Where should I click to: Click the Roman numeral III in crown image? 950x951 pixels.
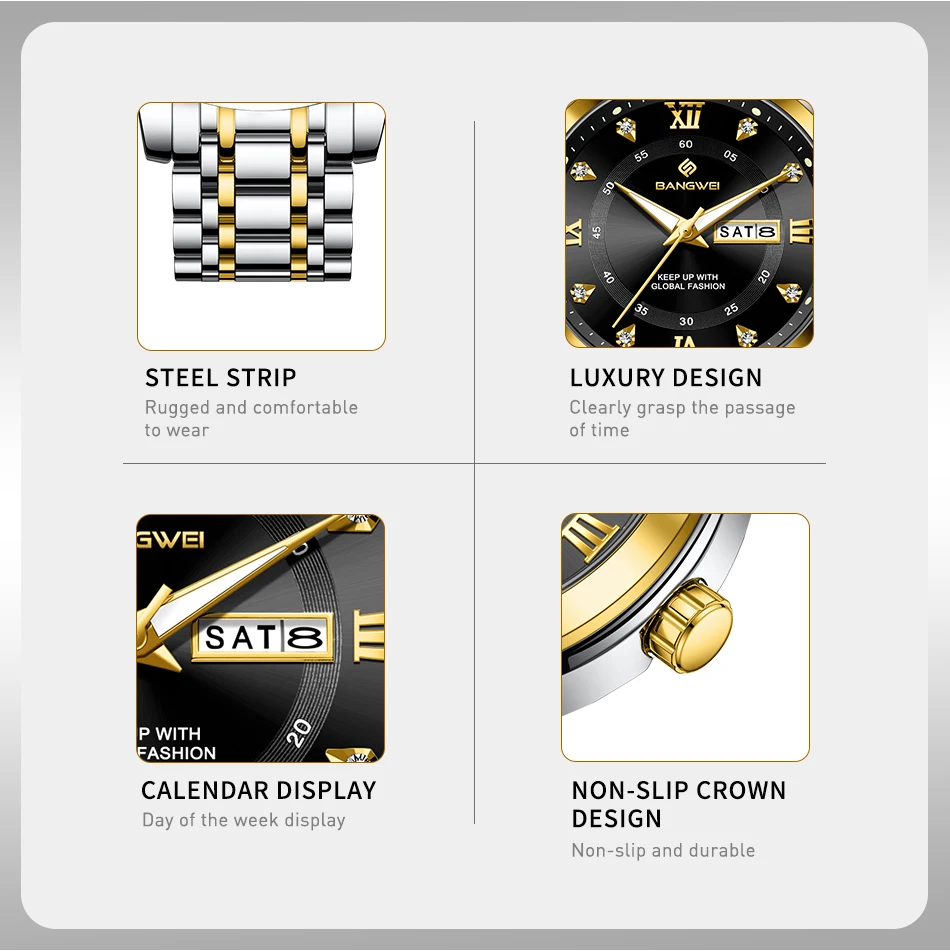pos(589,536)
